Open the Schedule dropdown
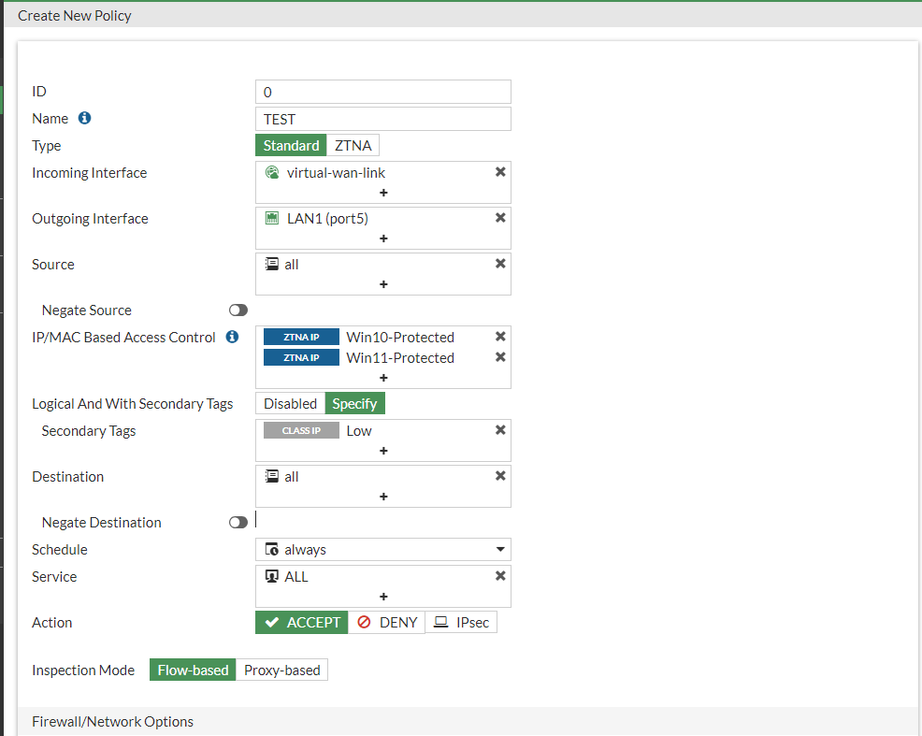Viewport: 922px width, 736px height. pyautogui.click(x=383, y=549)
